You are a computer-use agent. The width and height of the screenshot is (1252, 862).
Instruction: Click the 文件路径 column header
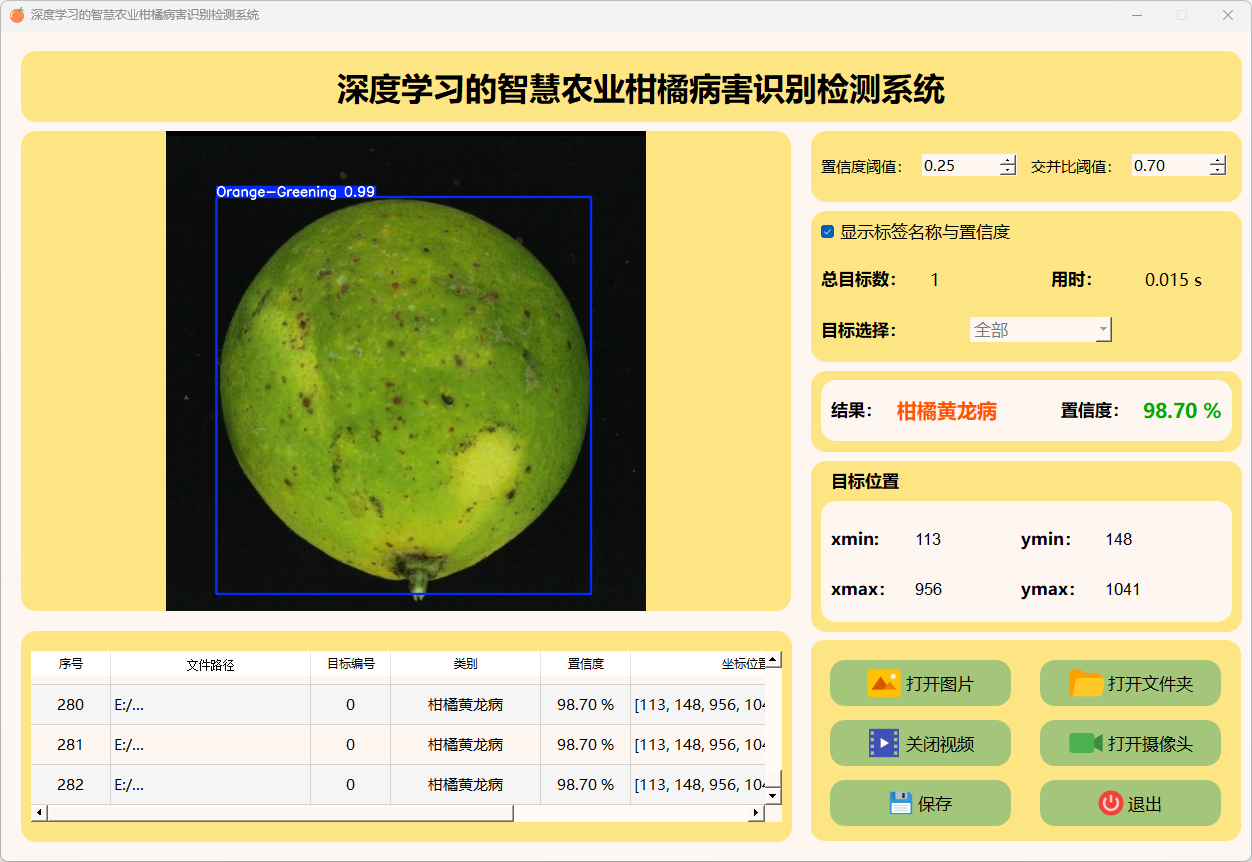(x=210, y=664)
